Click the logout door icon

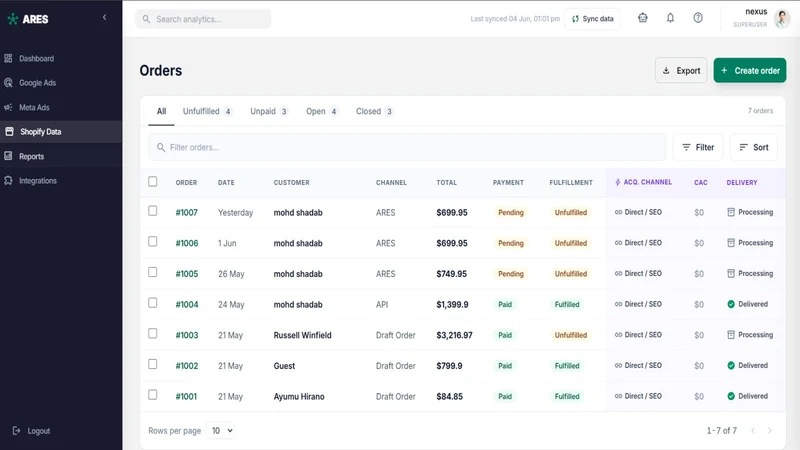(16, 431)
